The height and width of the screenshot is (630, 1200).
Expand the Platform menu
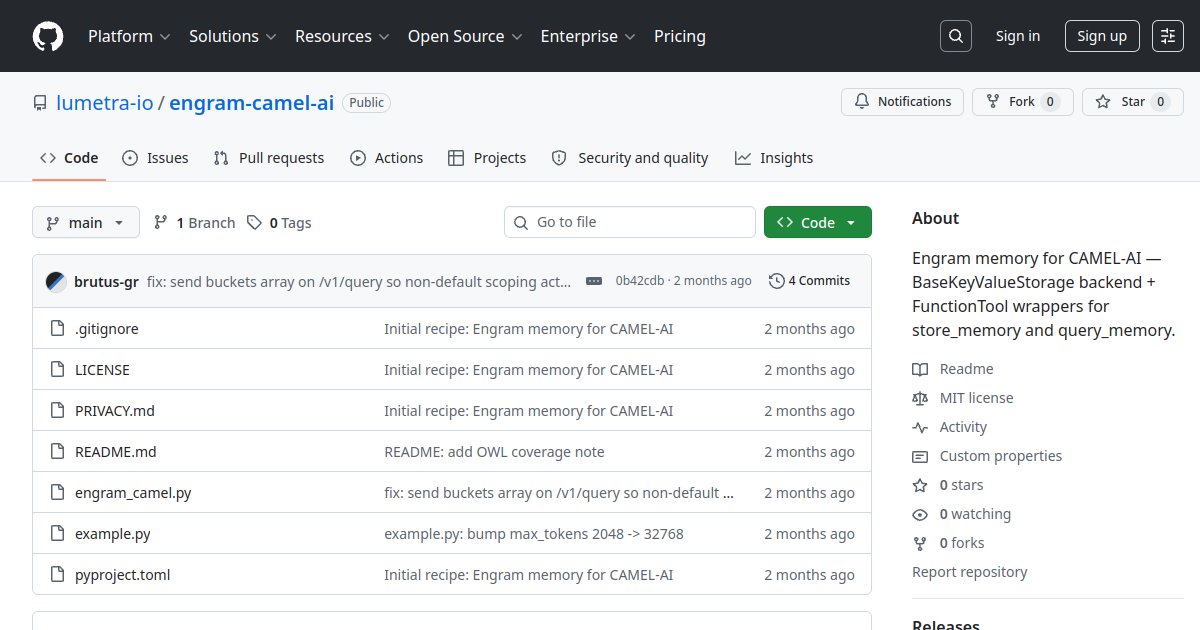point(129,36)
